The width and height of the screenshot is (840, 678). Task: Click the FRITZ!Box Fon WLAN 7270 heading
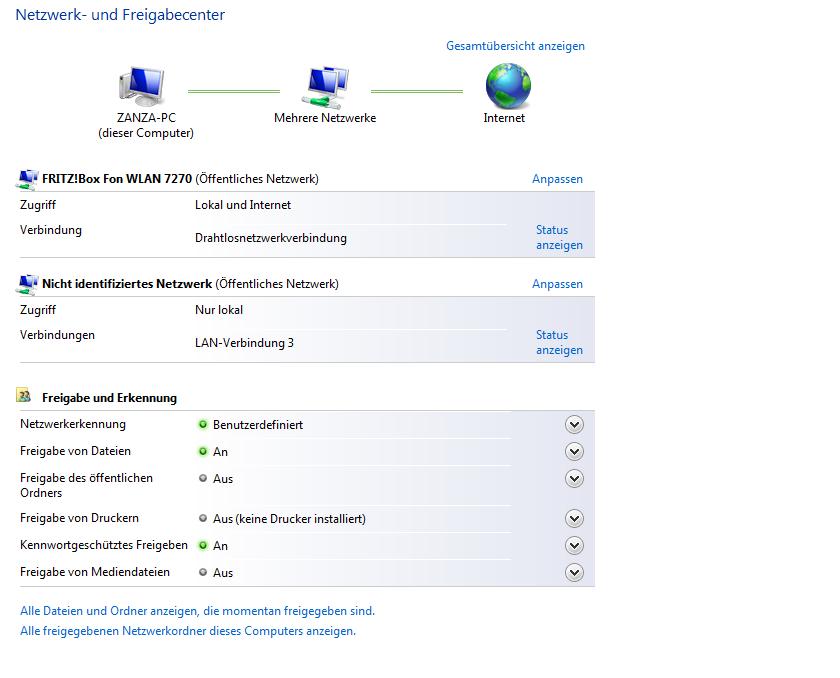[x=117, y=179]
